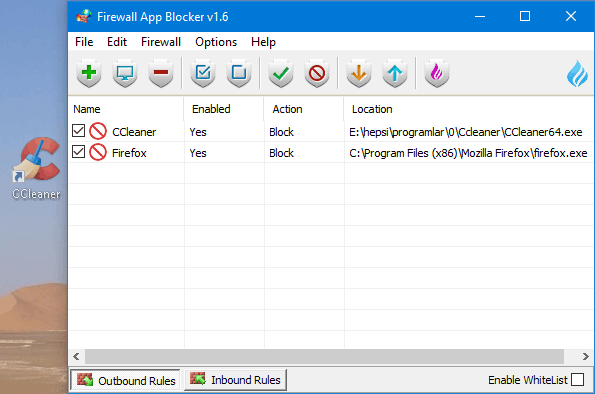Click the red block icon beside CCleaner
This screenshot has width=595, height=394.
coord(98,131)
